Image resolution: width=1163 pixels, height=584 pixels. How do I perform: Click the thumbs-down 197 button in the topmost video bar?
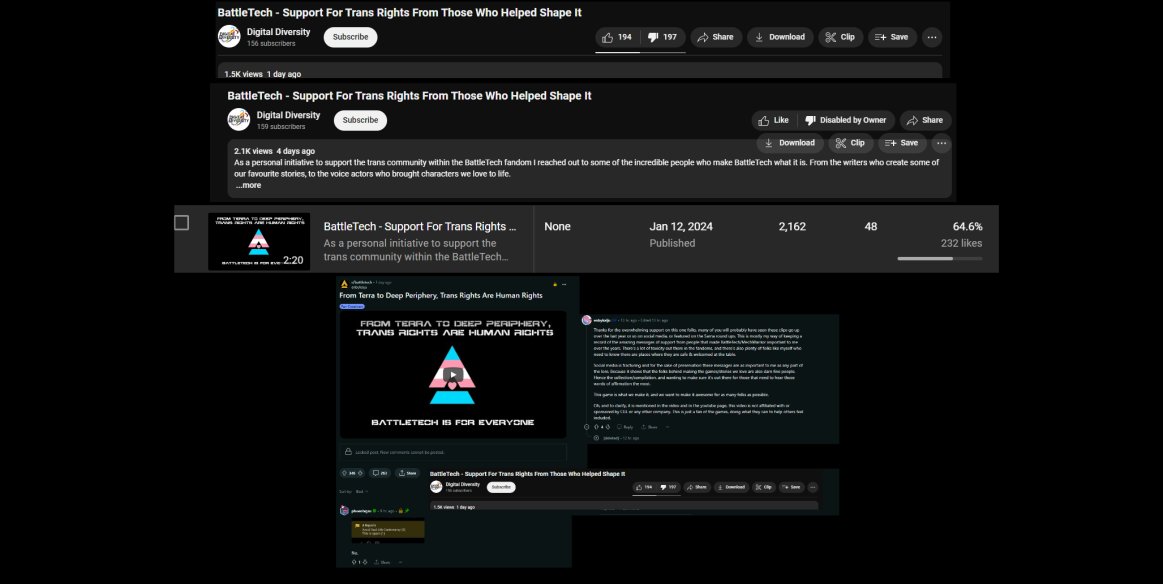pyautogui.click(x=662, y=37)
